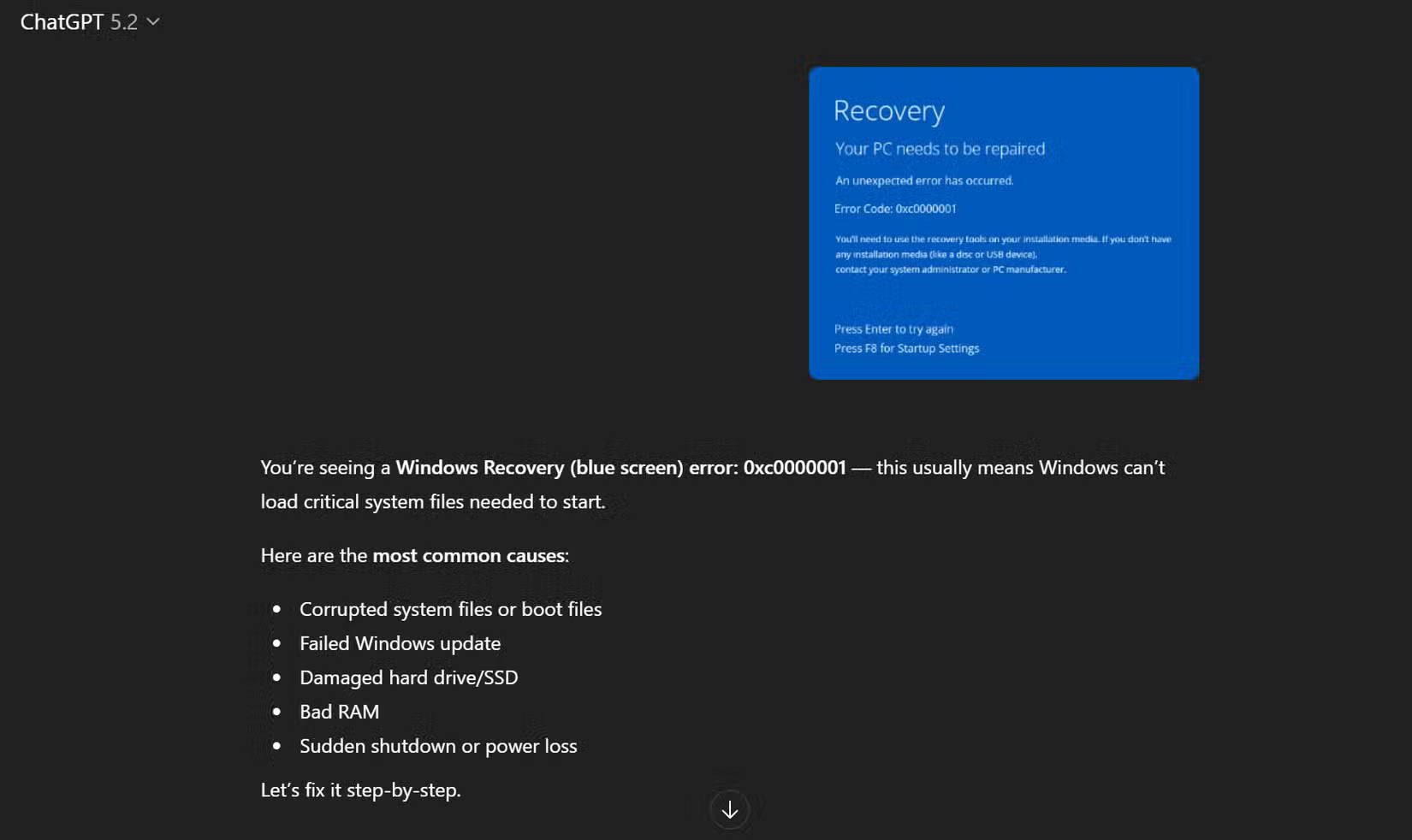Click the "Recovery" heading inside the image
The image size is (1412, 840).
(x=889, y=109)
